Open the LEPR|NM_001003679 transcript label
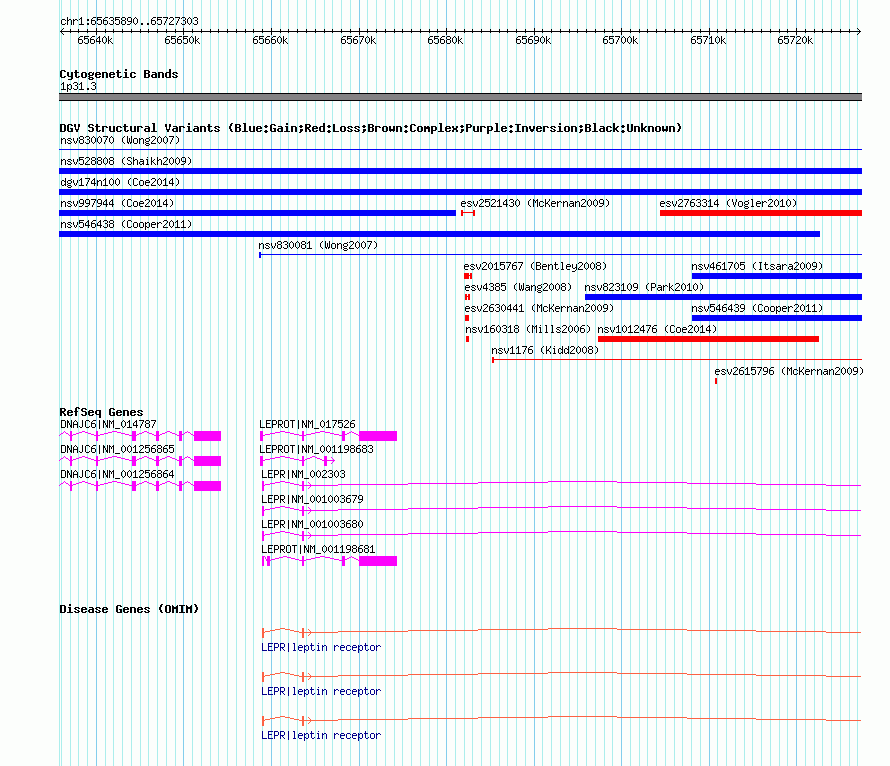Image resolution: width=890 pixels, height=766 pixels. (x=312, y=499)
